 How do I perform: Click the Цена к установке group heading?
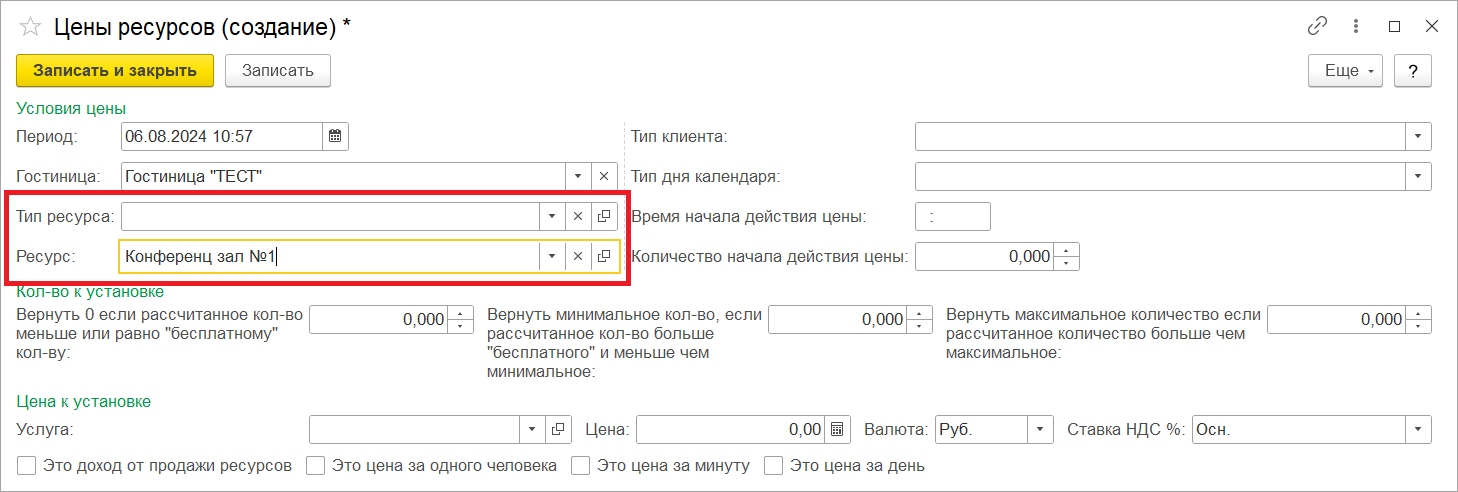pos(84,401)
